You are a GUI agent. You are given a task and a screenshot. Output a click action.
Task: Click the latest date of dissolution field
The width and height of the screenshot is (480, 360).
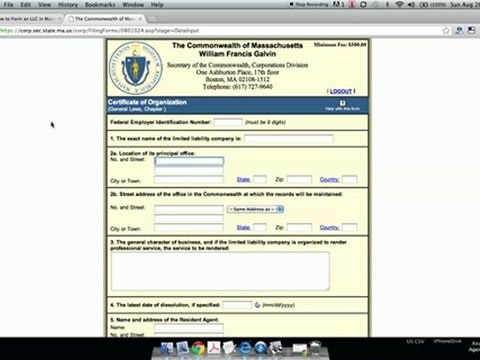point(237,305)
